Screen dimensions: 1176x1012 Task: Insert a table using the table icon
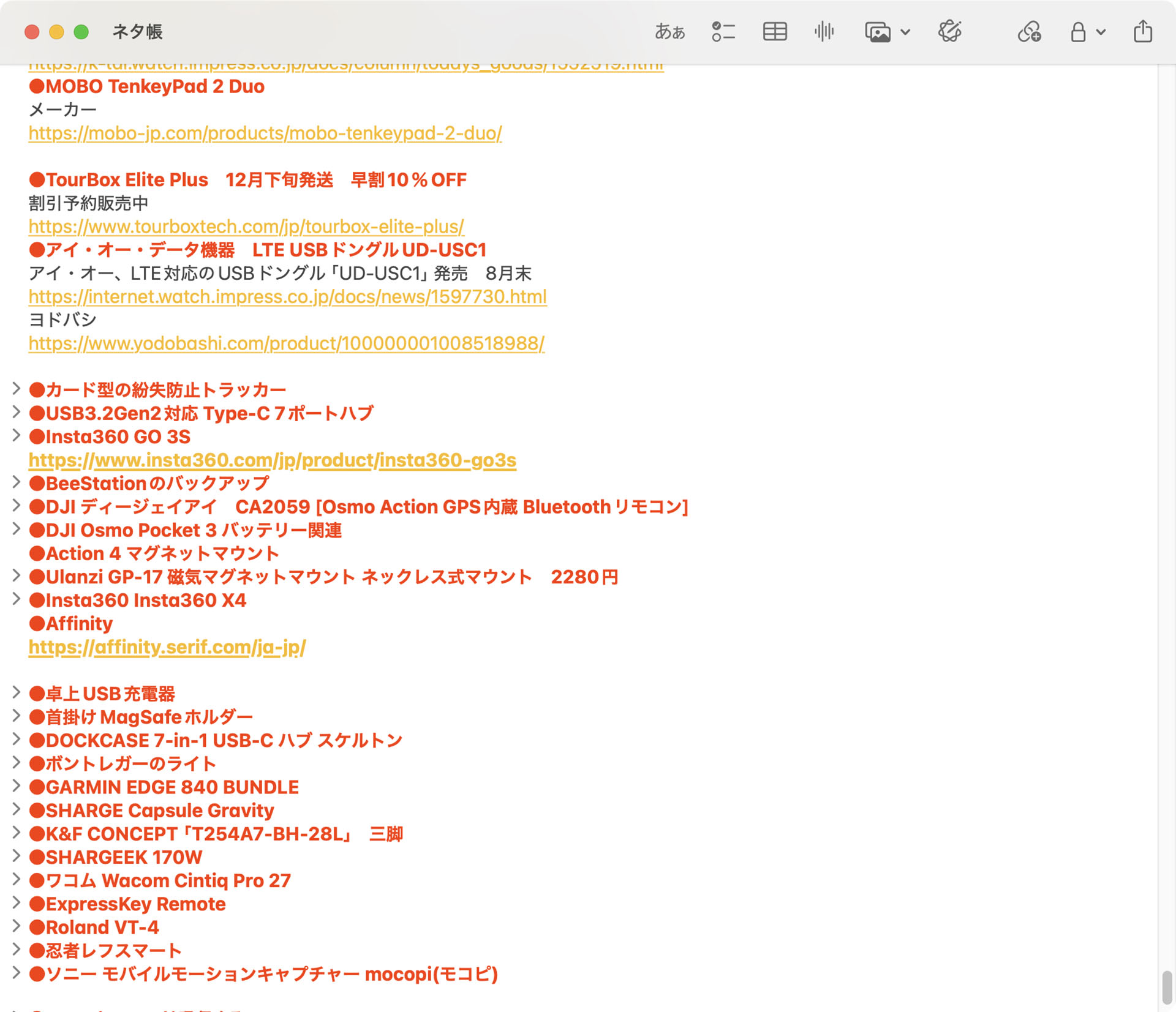775,31
